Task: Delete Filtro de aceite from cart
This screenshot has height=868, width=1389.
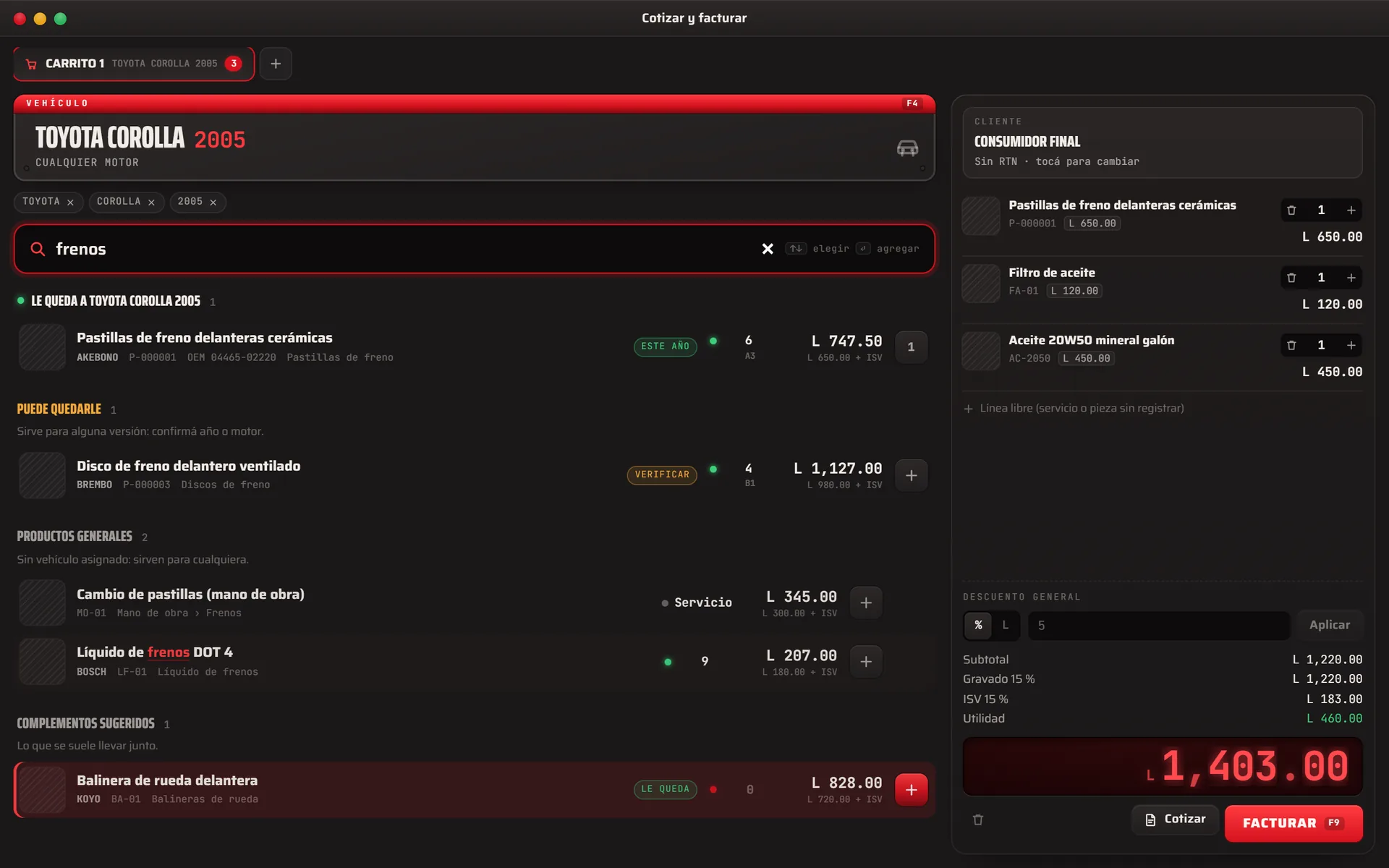Action: pyautogui.click(x=1291, y=278)
